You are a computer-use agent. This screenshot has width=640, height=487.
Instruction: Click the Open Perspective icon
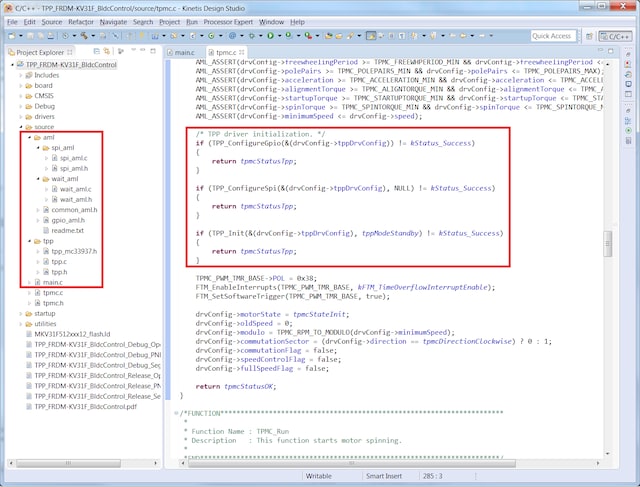[x=589, y=35]
